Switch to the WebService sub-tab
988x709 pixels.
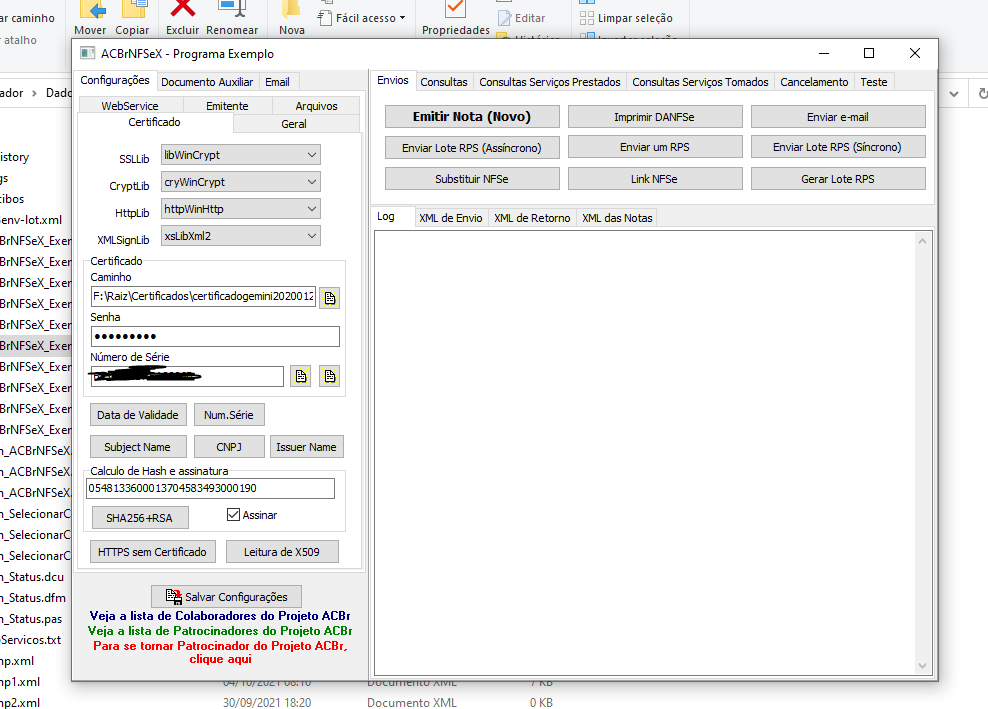coord(130,106)
